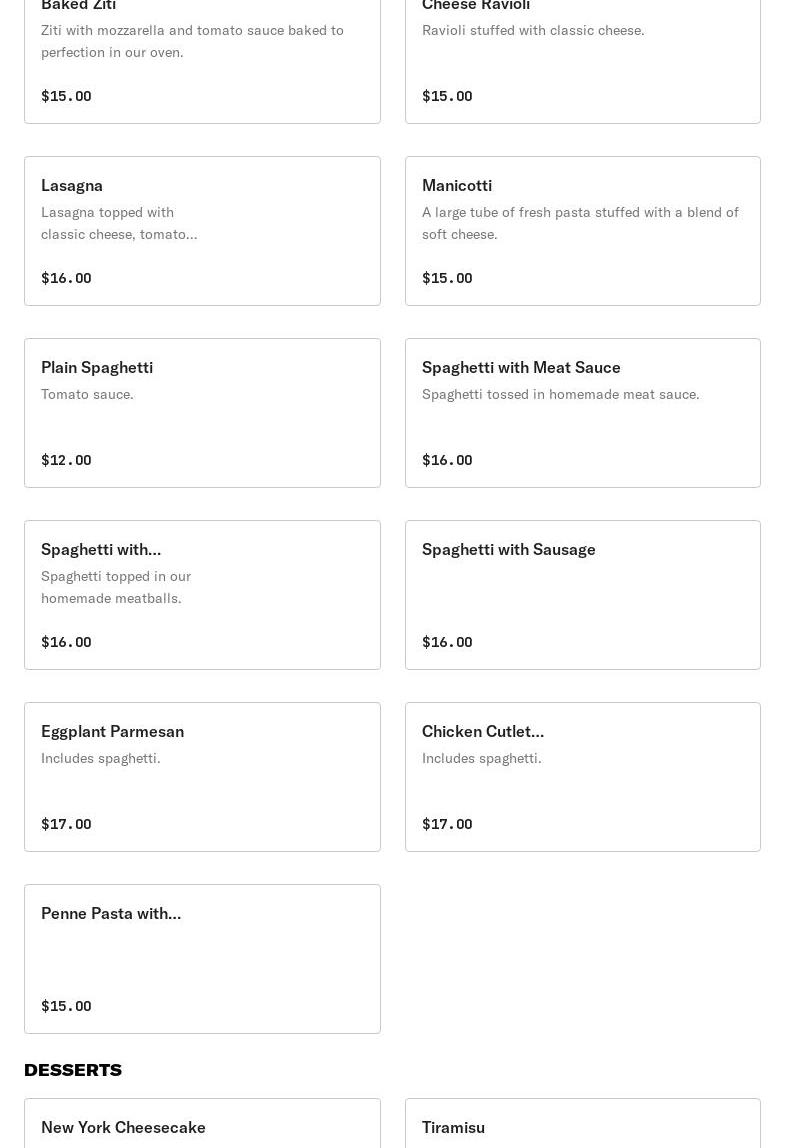Open Spaghetti with Meat Sauce
Viewport: 785px width, 1148px height.
click(583, 413)
